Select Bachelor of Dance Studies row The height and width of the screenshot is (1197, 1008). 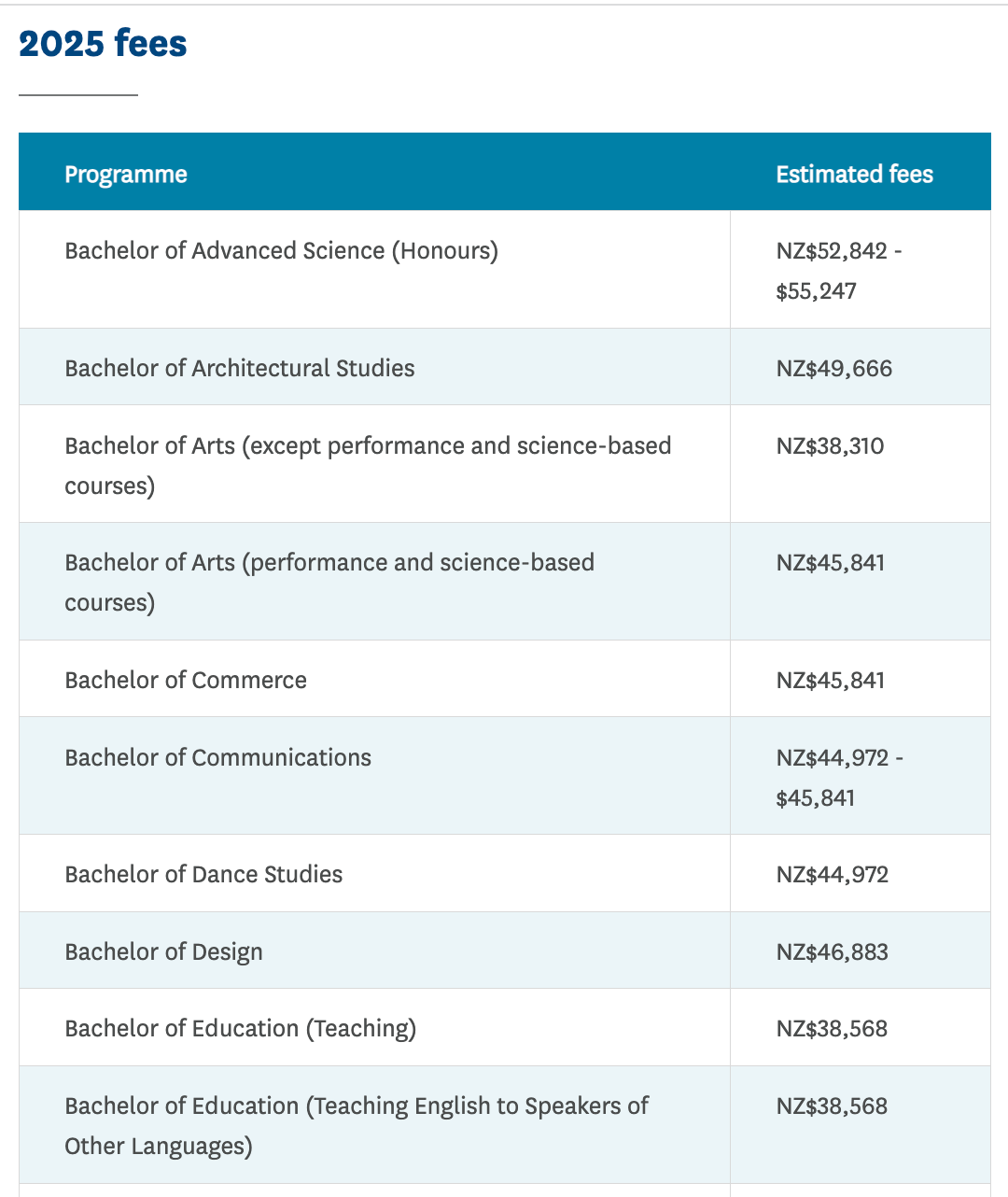203,875
